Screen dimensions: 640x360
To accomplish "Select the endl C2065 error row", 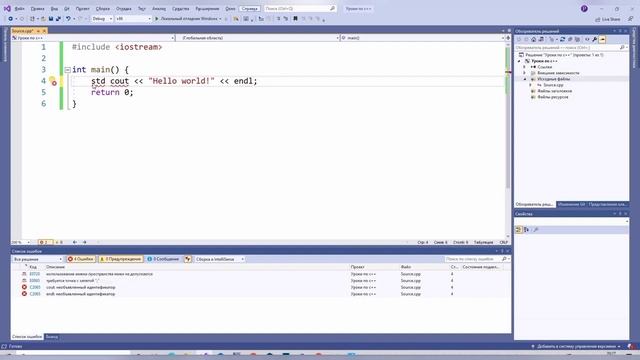I will pos(261,294).
